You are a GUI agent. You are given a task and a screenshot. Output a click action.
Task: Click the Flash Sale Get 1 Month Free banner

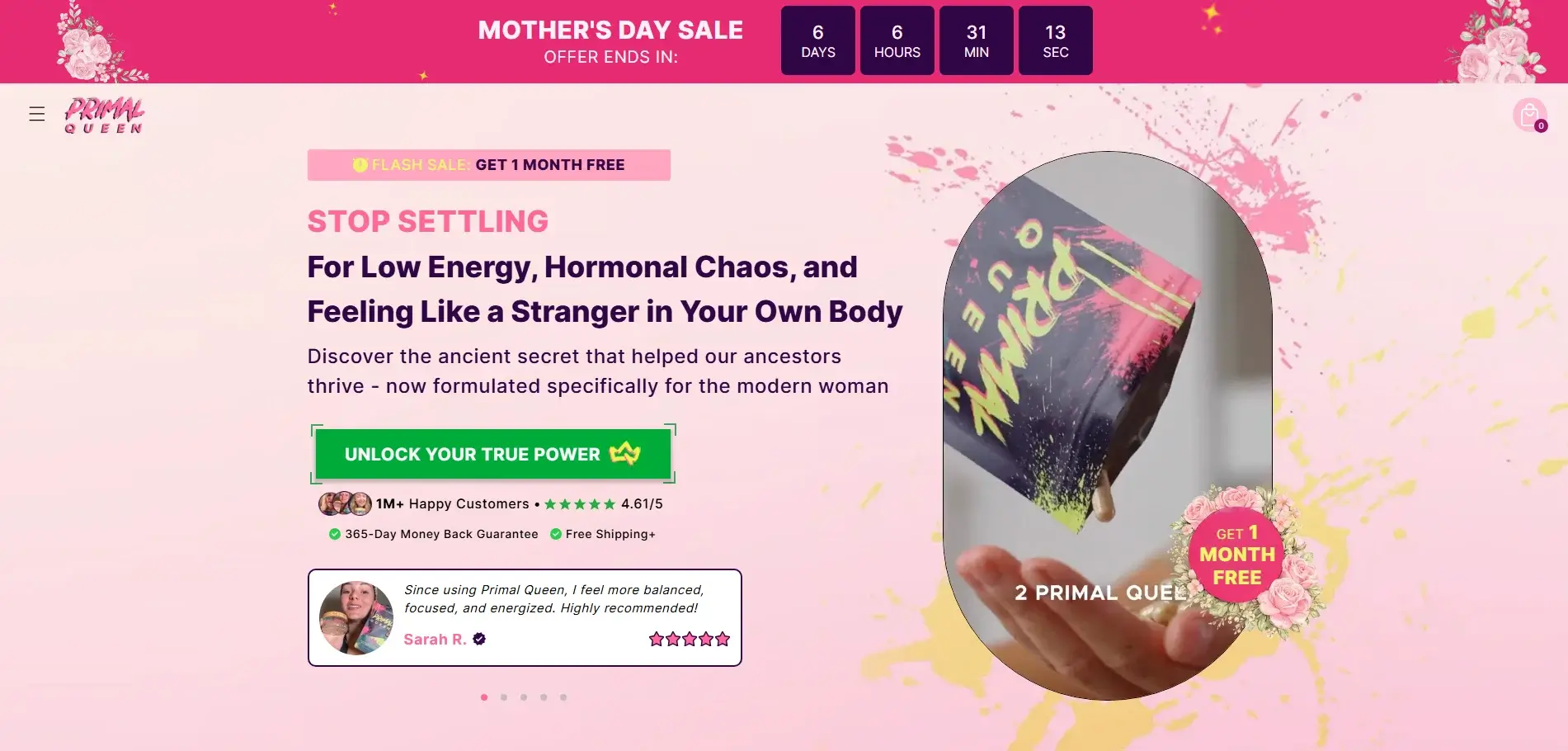(488, 165)
